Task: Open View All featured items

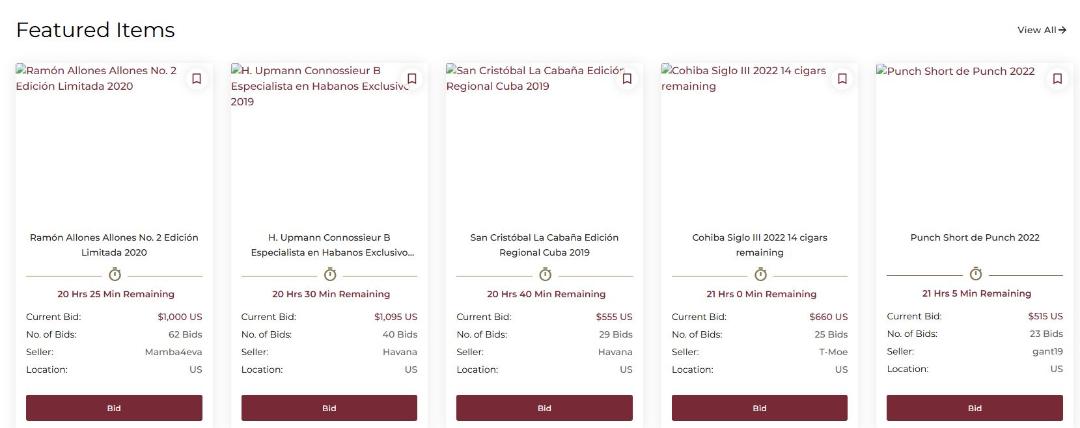Action: click(x=1041, y=30)
